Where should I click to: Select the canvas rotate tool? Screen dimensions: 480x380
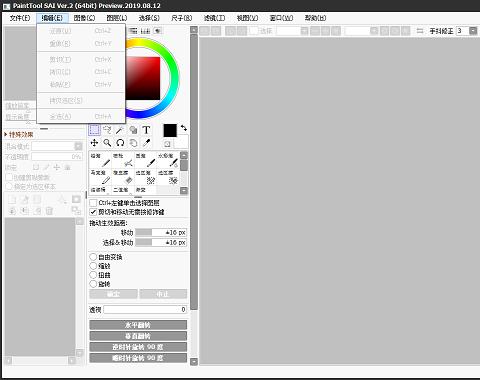120,143
